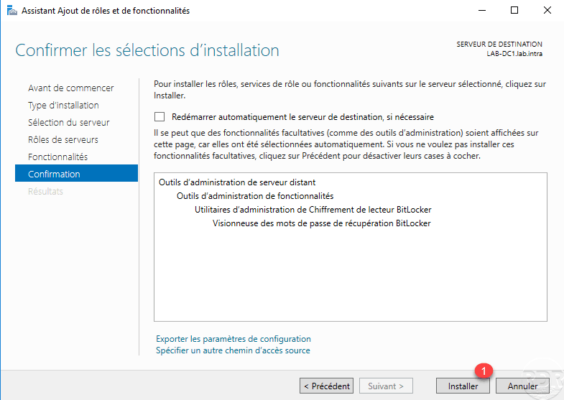Click the wizard icon in title bar
This screenshot has width=564, height=400.
click(12, 11)
